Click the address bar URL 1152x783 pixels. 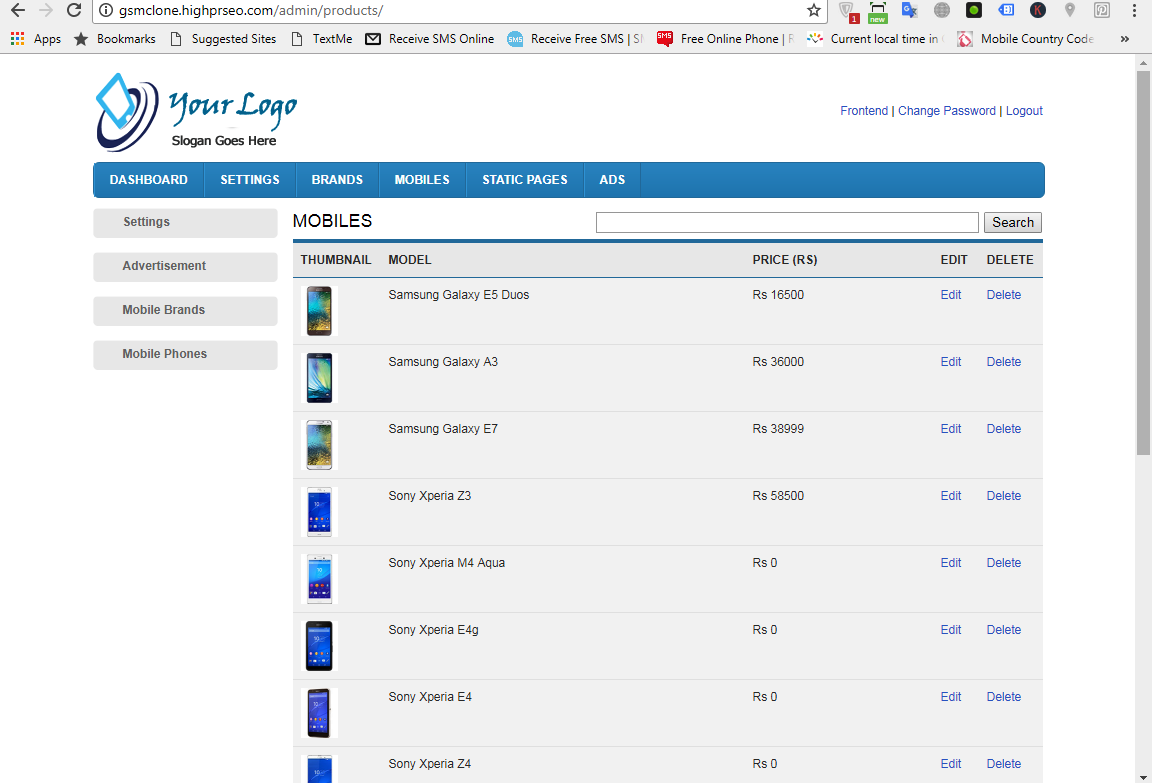click(x=251, y=10)
